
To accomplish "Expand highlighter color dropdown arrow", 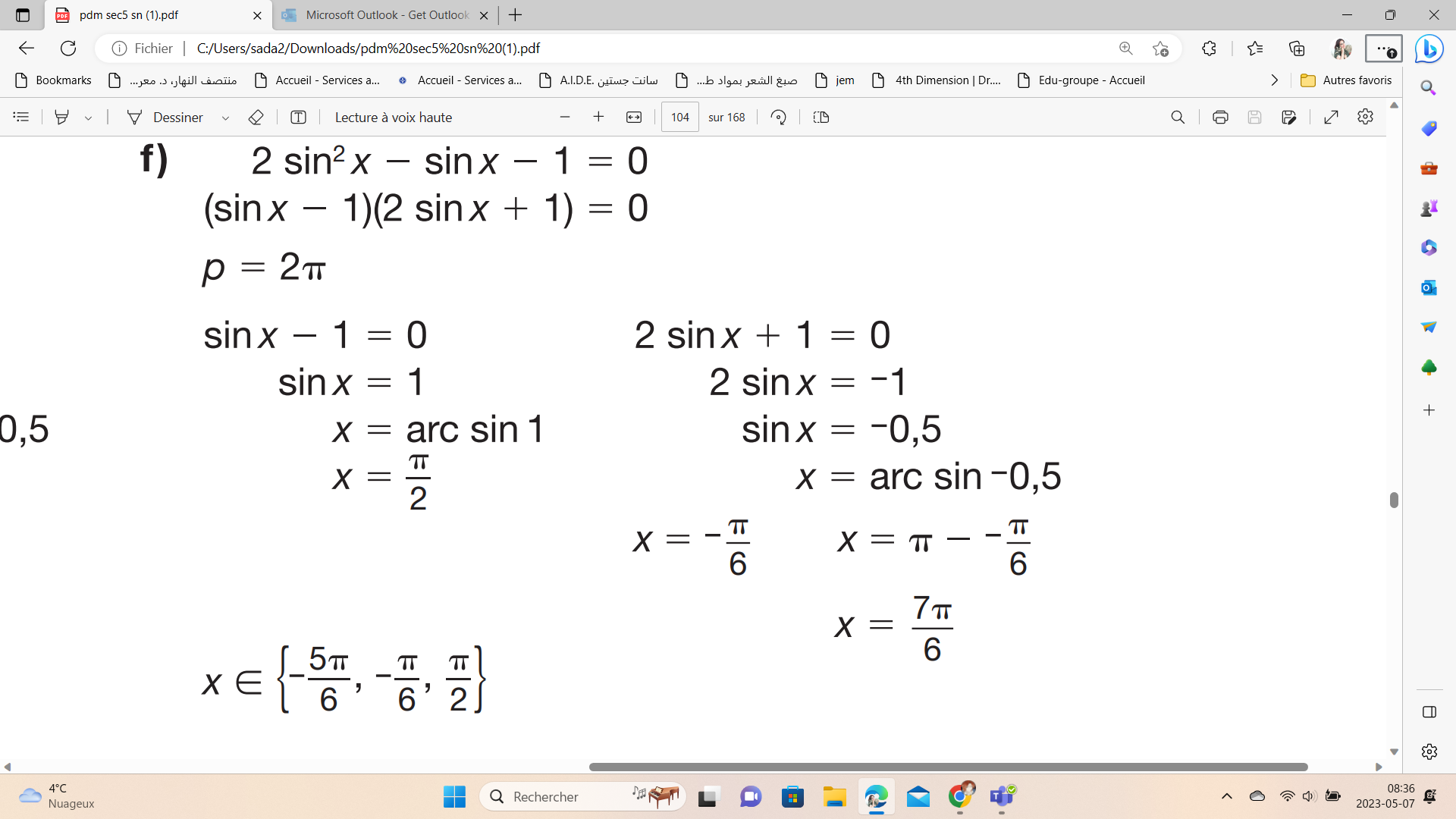I will pos(89,118).
